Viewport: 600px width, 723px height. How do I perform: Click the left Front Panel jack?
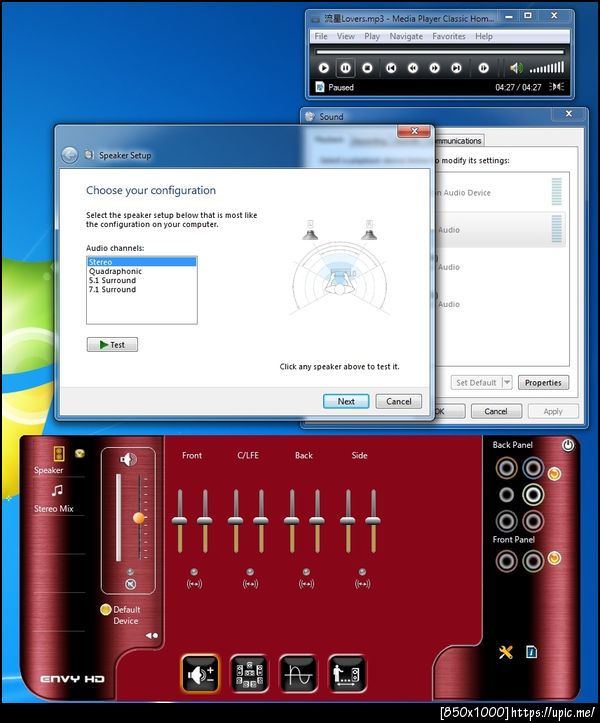tap(506, 562)
